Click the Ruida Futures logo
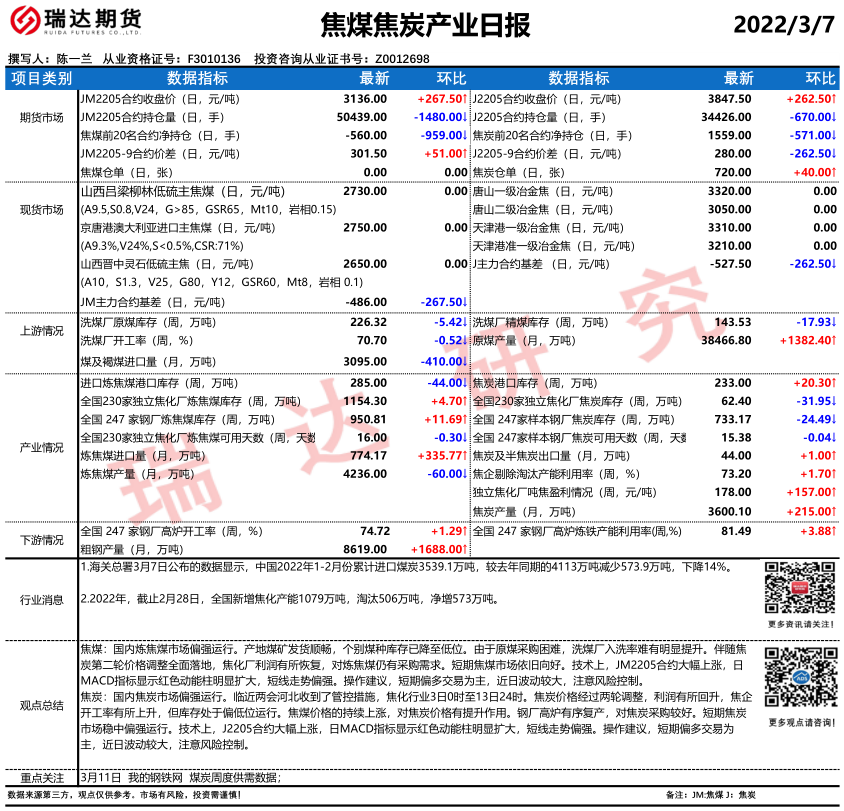Image resolution: width=844 pixels, height=811 pixels. click(75, 23)
